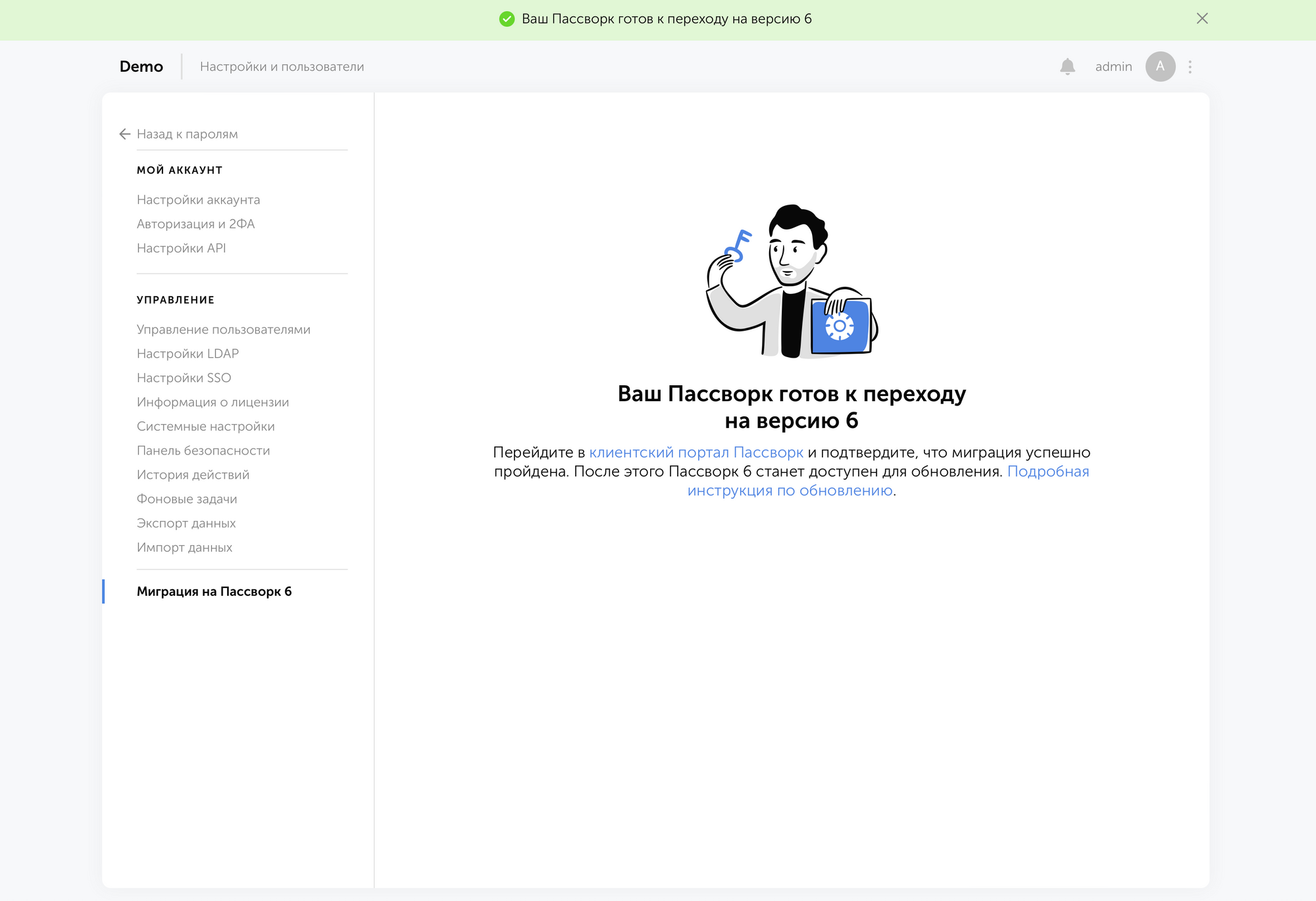
Task: Open Настройки аккаунта
Action: tap(198, 200)
